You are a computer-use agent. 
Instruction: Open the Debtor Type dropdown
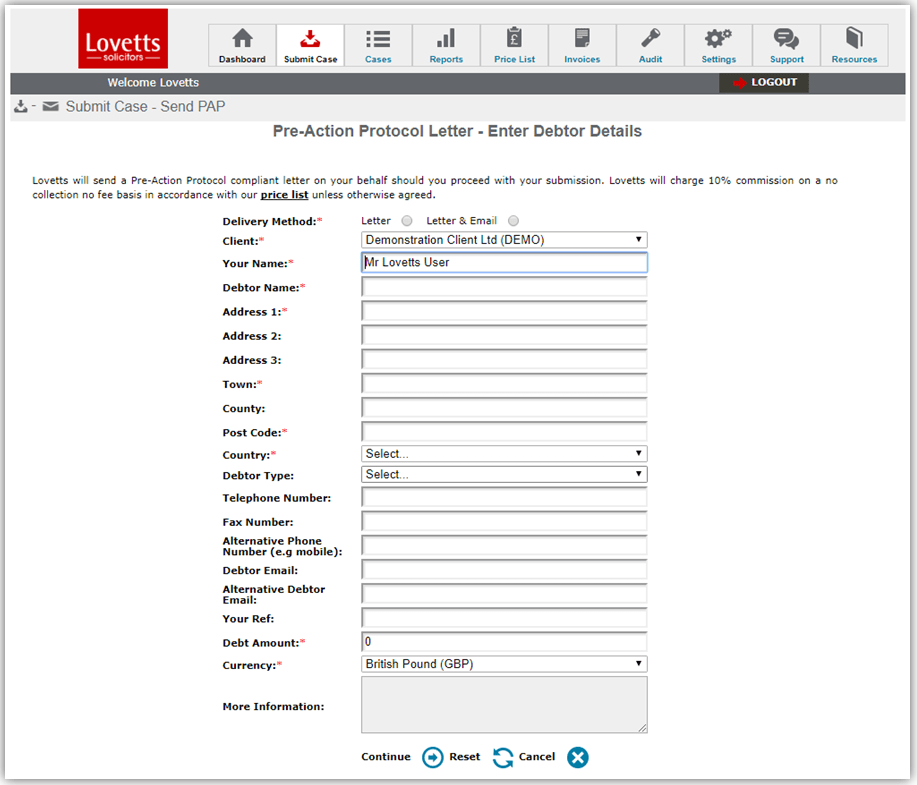point(504,475)
